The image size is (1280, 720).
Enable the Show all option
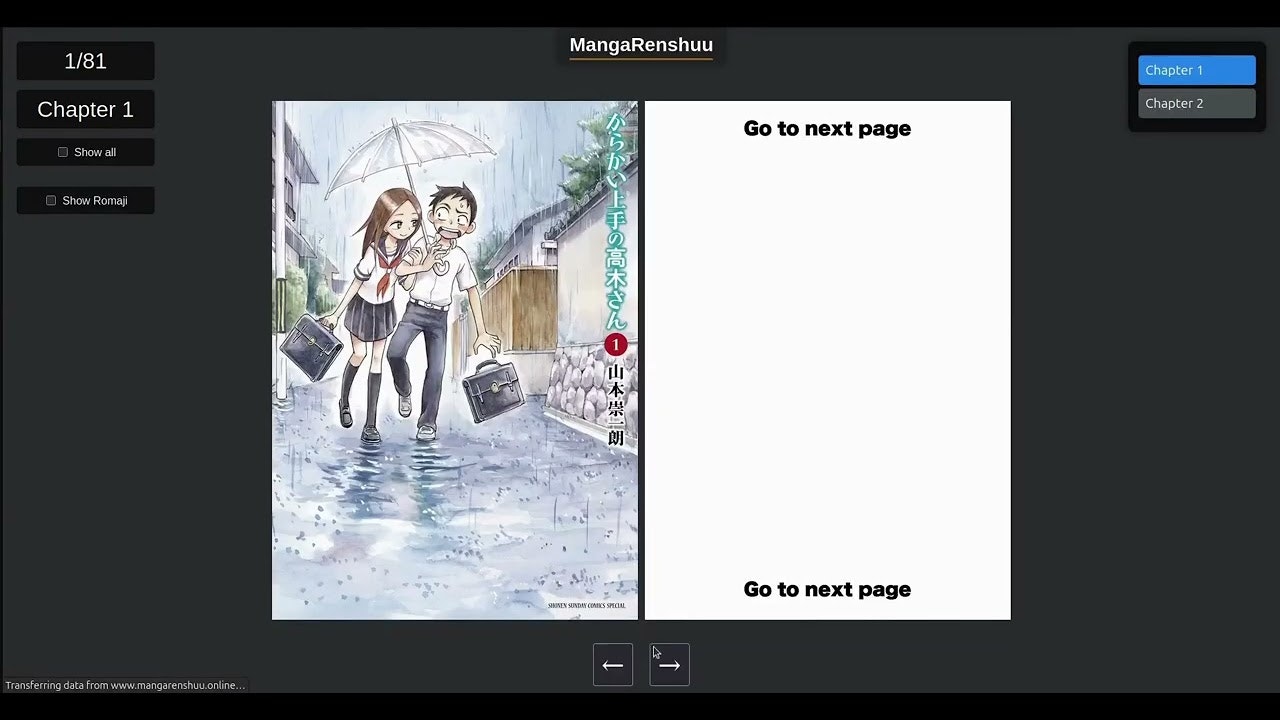tap(85, 152)
